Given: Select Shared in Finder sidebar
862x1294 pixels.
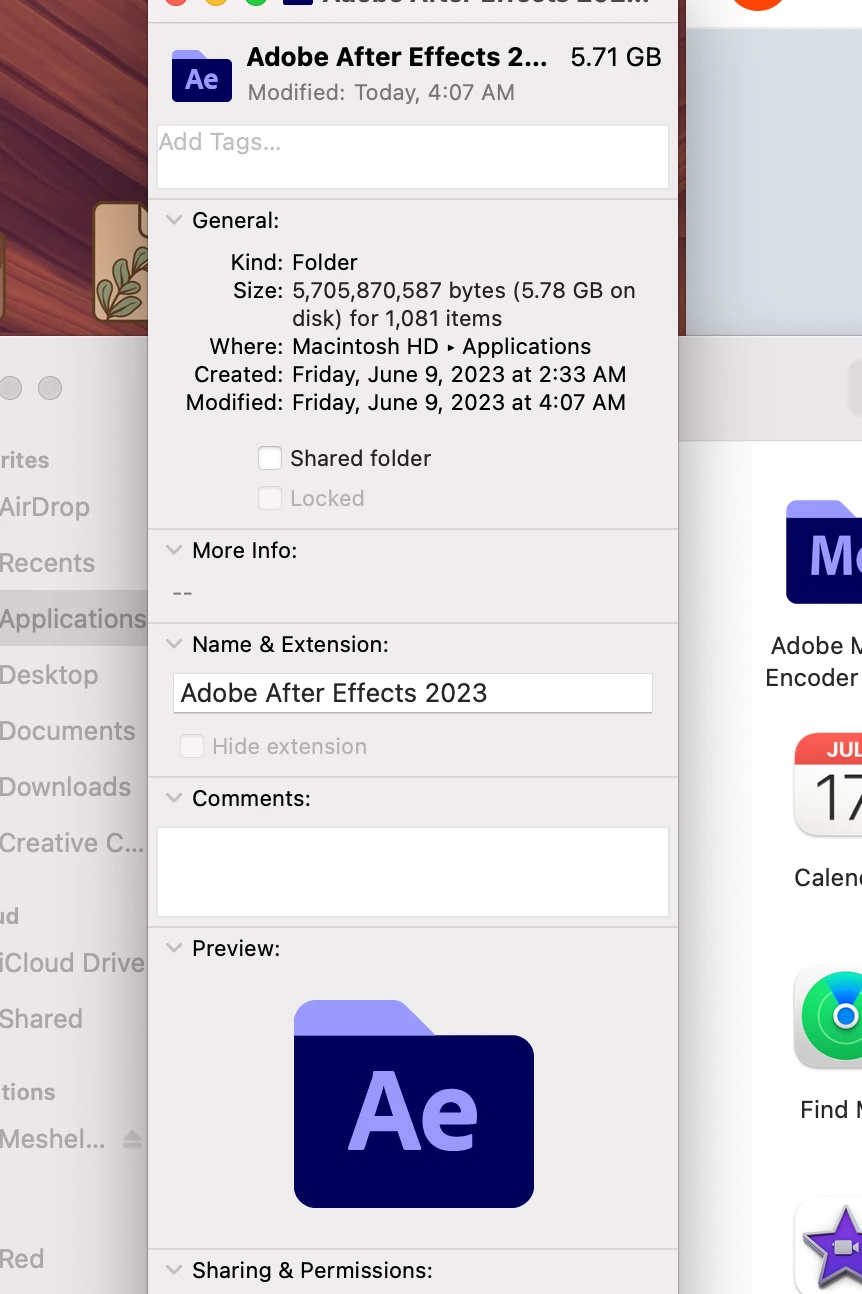Looking at the screenshot, I should coord(42,1019).
